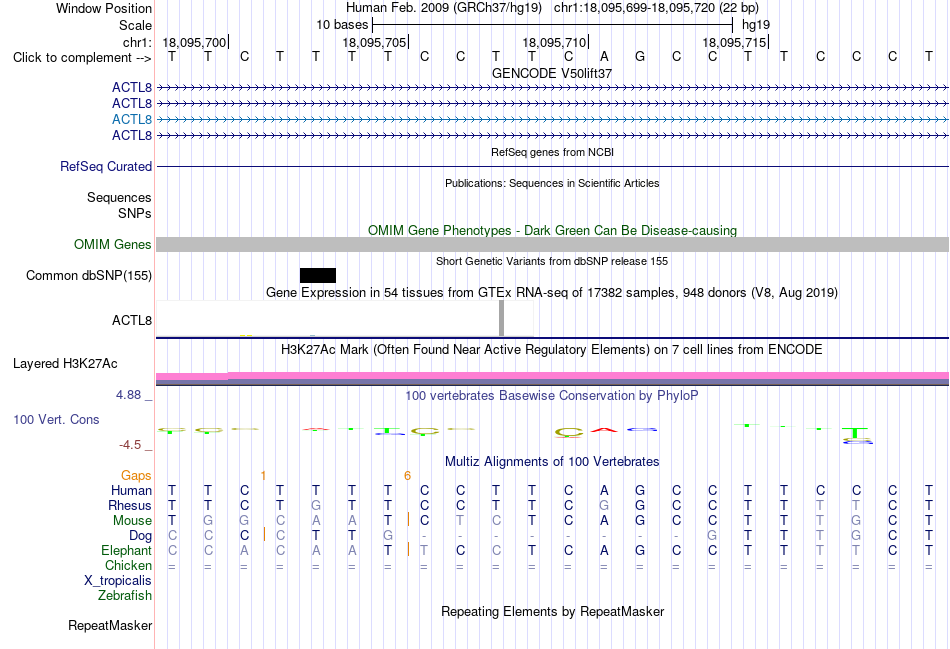Image resolution: width=950 pixels, height=649 pixels.
Task: Open 'Repeating Elements by RepeatMasker' track title
Action: (552, 611)
